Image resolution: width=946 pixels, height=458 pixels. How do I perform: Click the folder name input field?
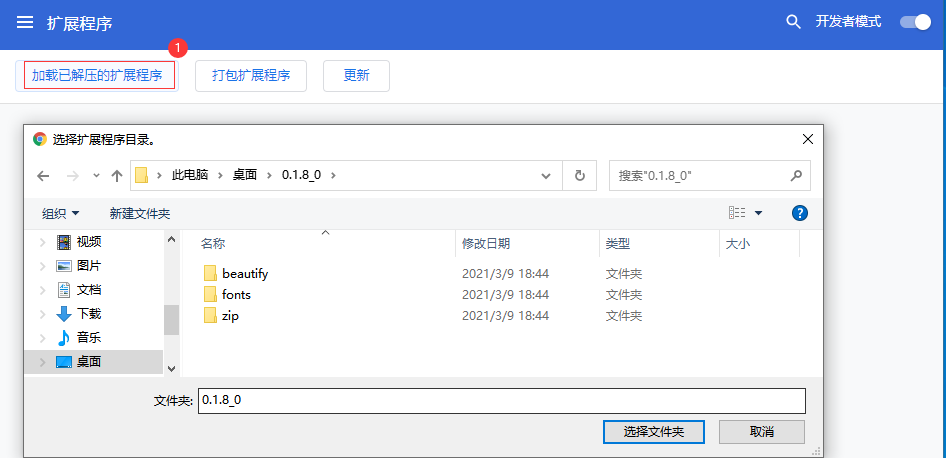500,400
